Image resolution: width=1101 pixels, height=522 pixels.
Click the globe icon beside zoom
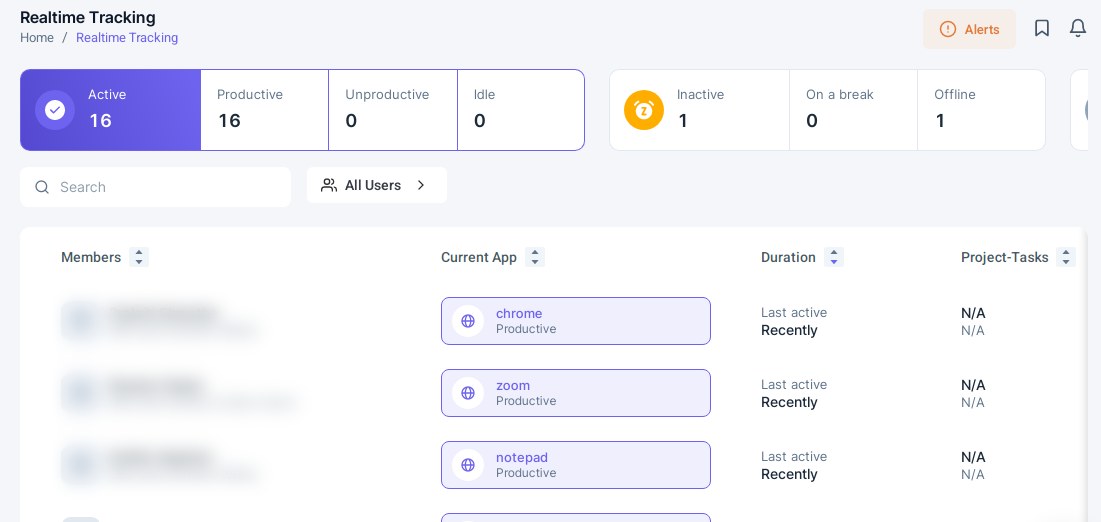pyautogui.click(x=468, y=393)
